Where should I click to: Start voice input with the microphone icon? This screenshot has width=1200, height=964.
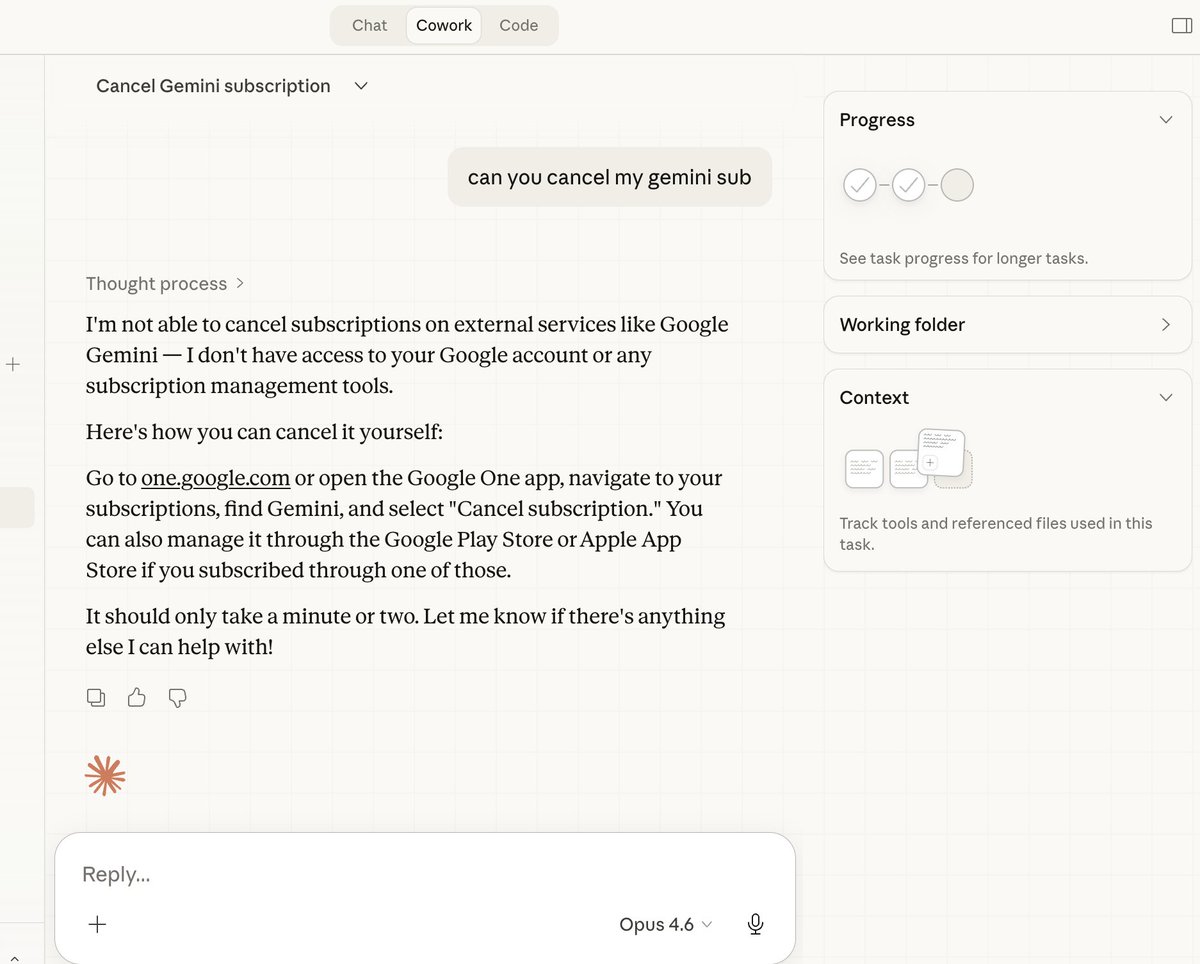[x=756, y=924]
